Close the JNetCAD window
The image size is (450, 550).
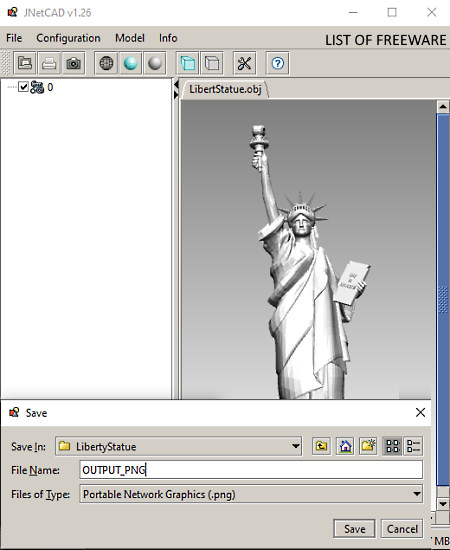[x=431, y=12]
